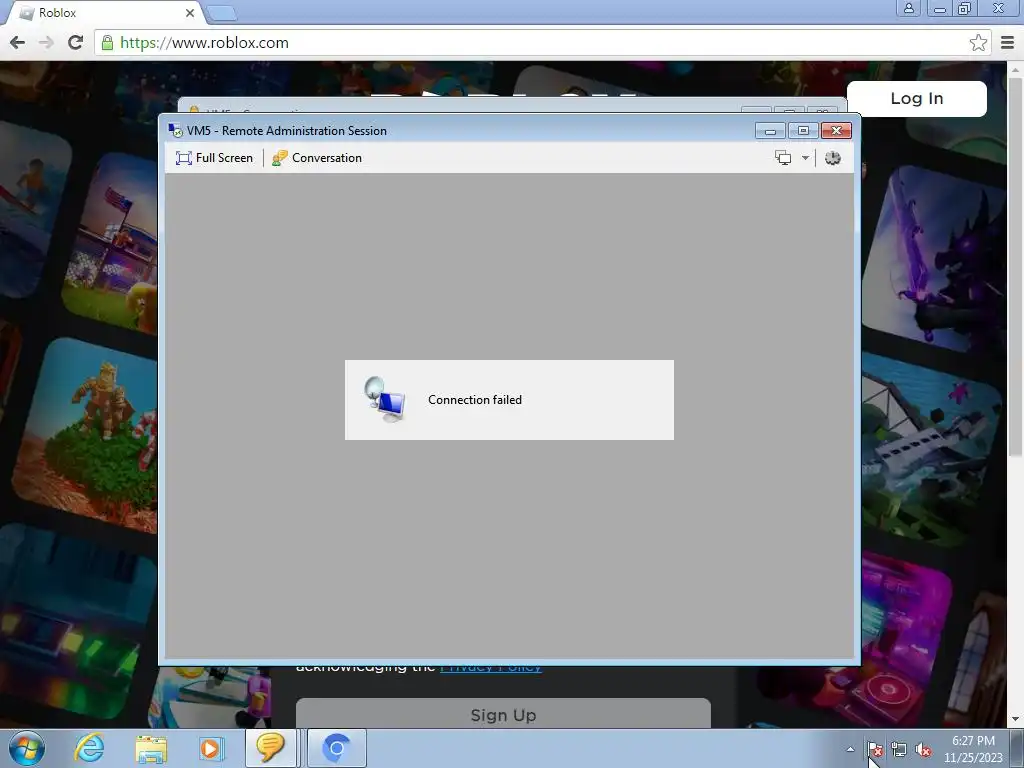Go back in Chrome browser
This screenshot has width=1024, height=768.
pos(18,42)
